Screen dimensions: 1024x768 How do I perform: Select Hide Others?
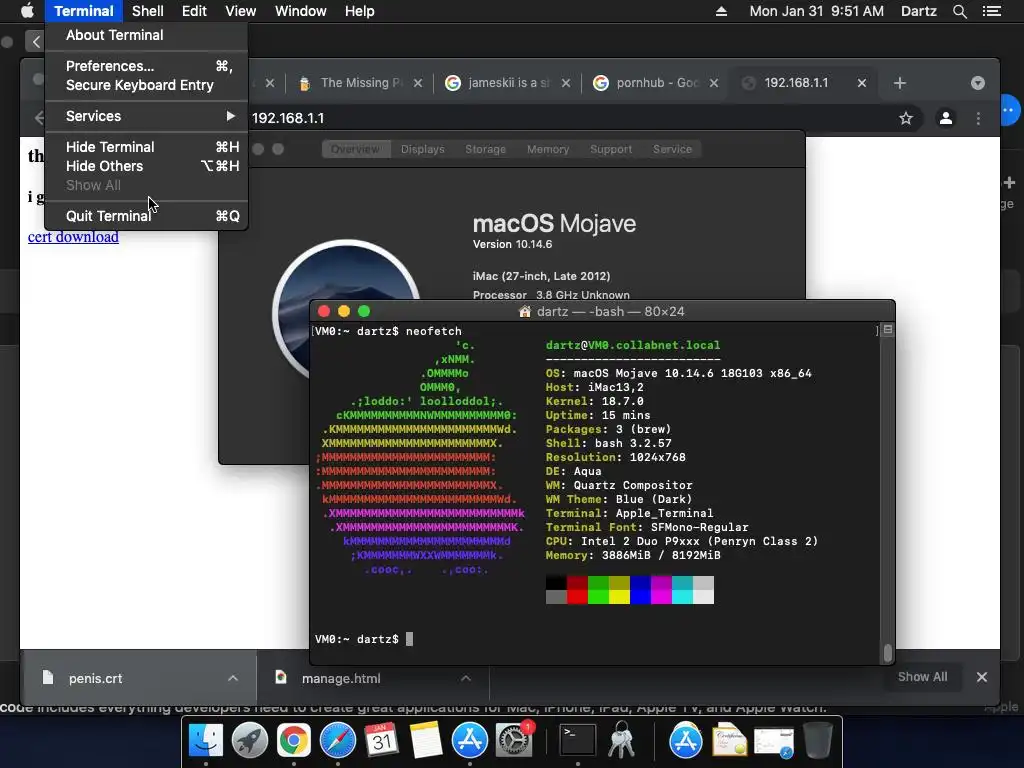point(147,166)
